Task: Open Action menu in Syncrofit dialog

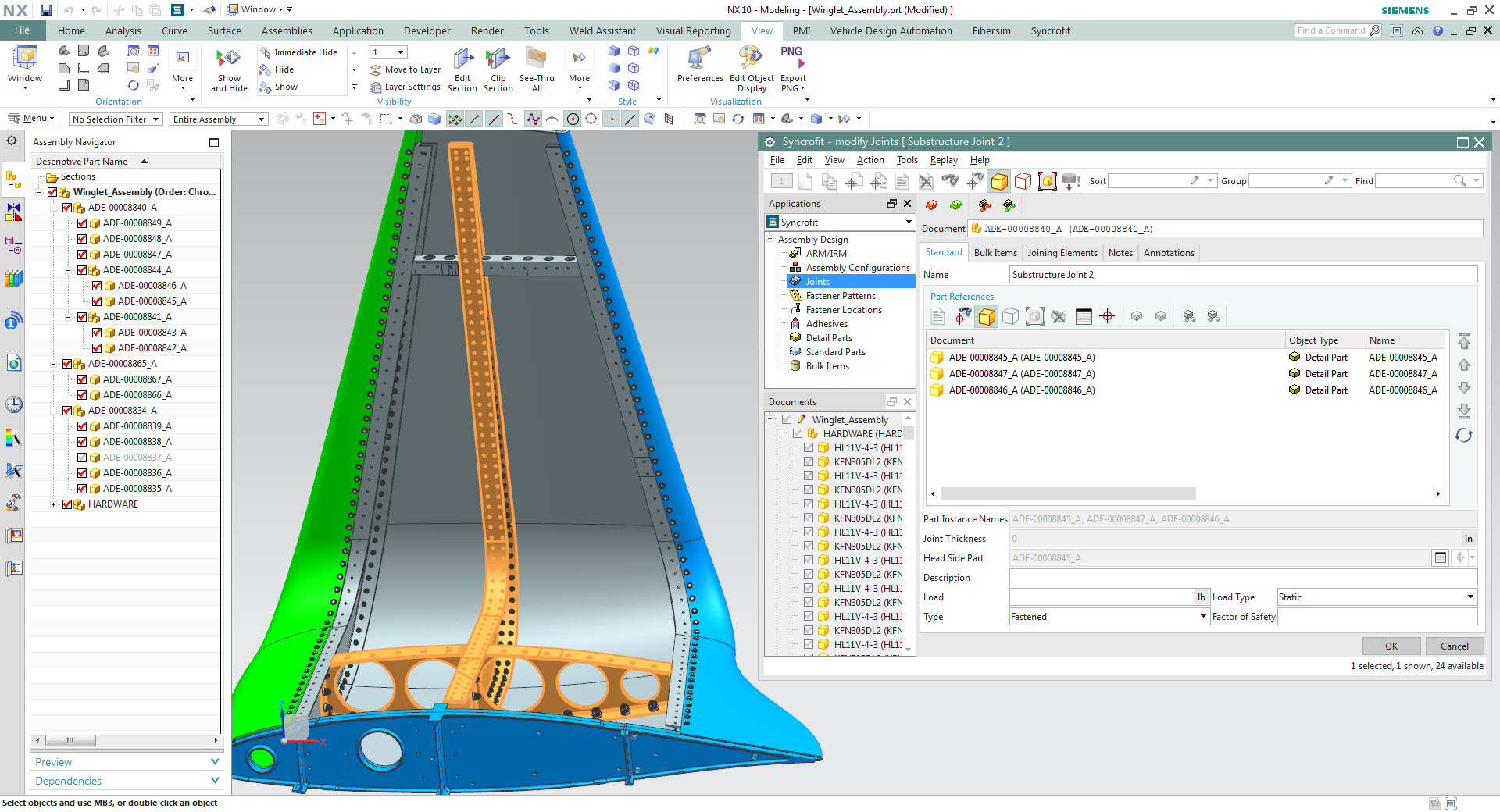Action: click(870, 160)
